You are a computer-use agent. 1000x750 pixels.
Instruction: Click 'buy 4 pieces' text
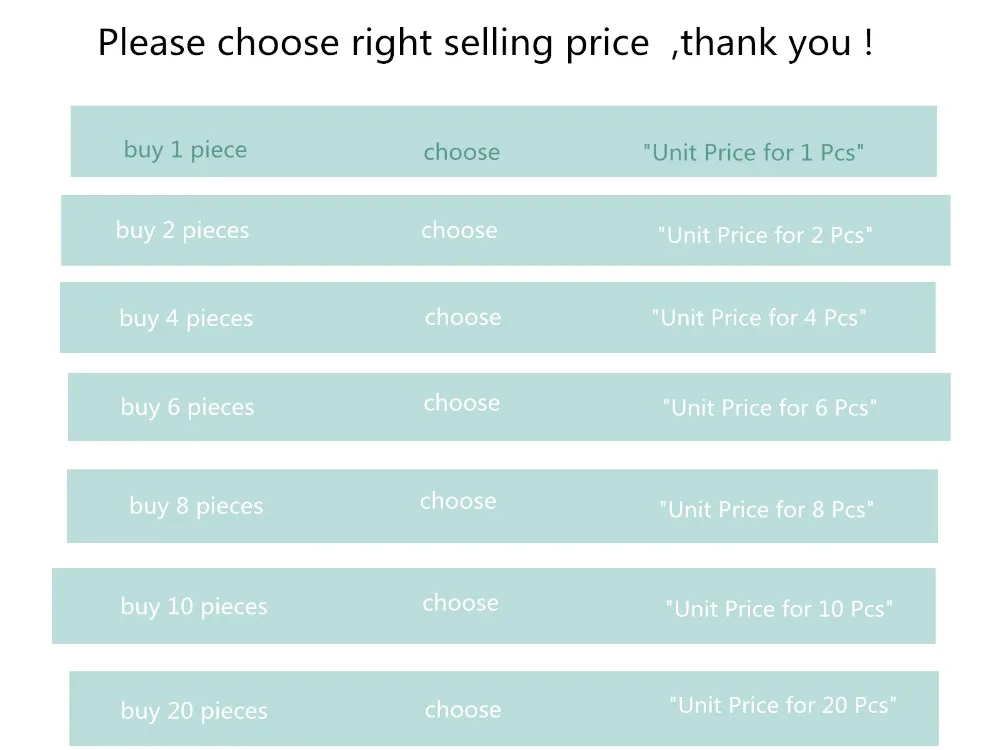pyautogui.click(x=186, y=319)
